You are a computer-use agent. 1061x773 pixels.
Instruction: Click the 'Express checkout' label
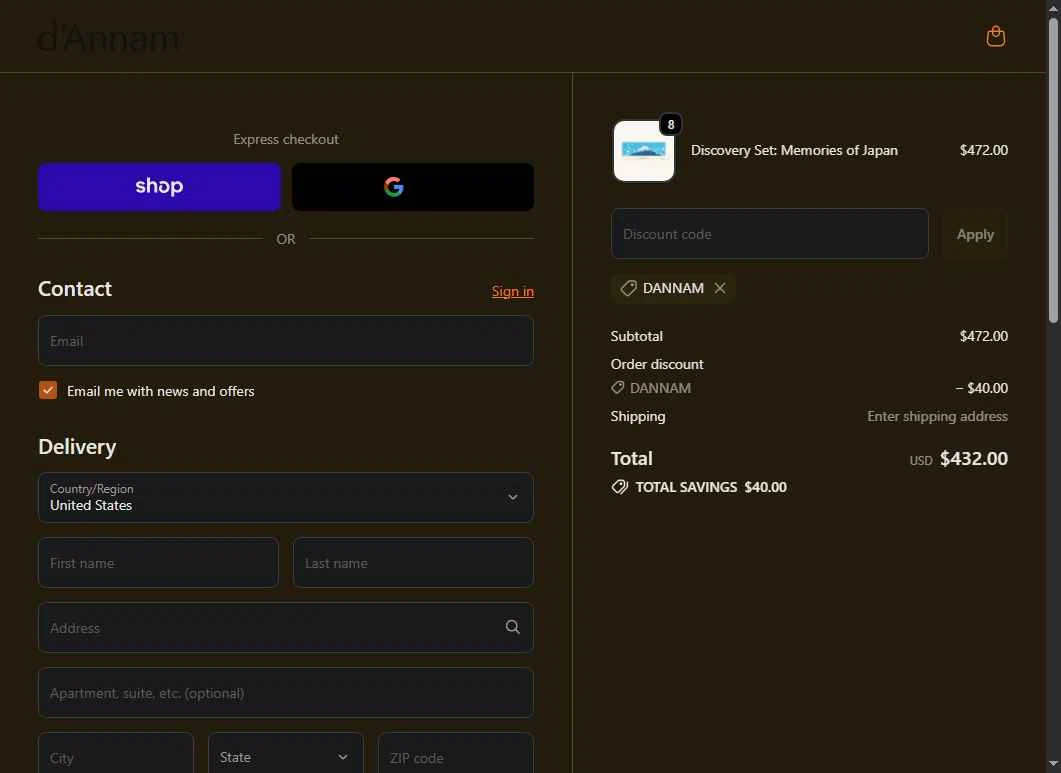click(x=286, y=139)
